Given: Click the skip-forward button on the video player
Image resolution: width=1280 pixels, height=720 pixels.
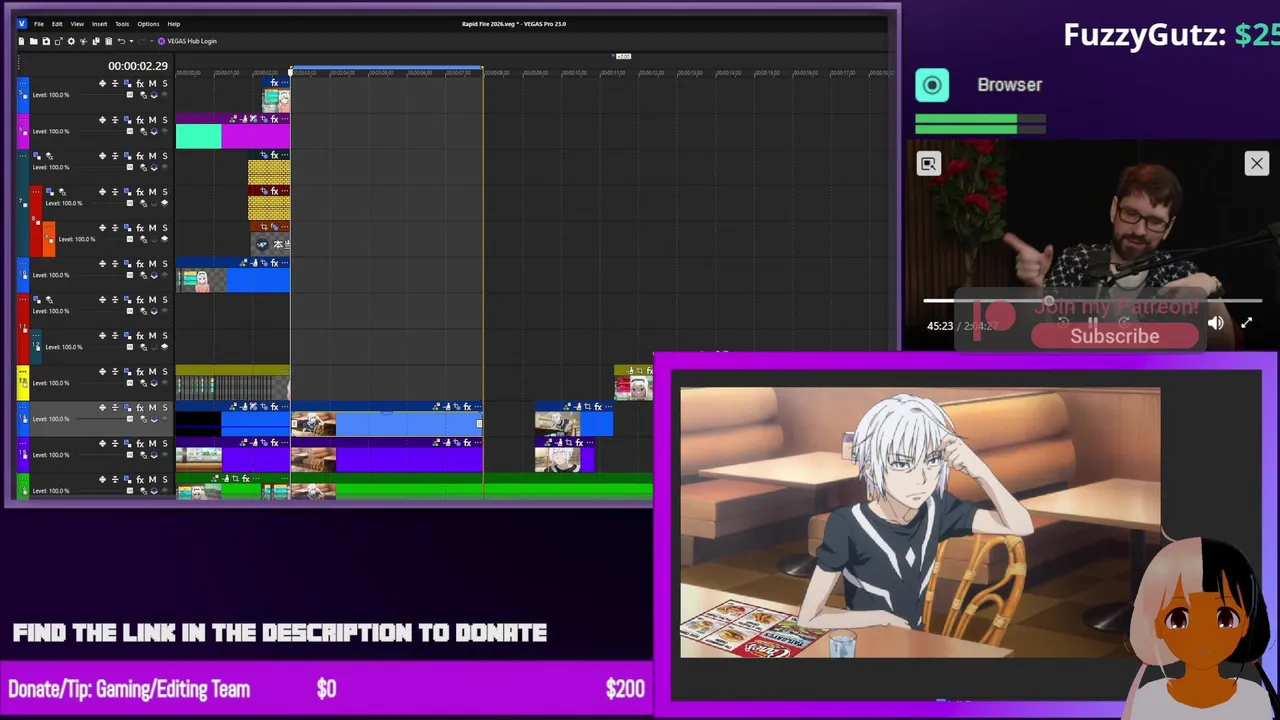Looking at the screenshot, I should click(1124, 322).
